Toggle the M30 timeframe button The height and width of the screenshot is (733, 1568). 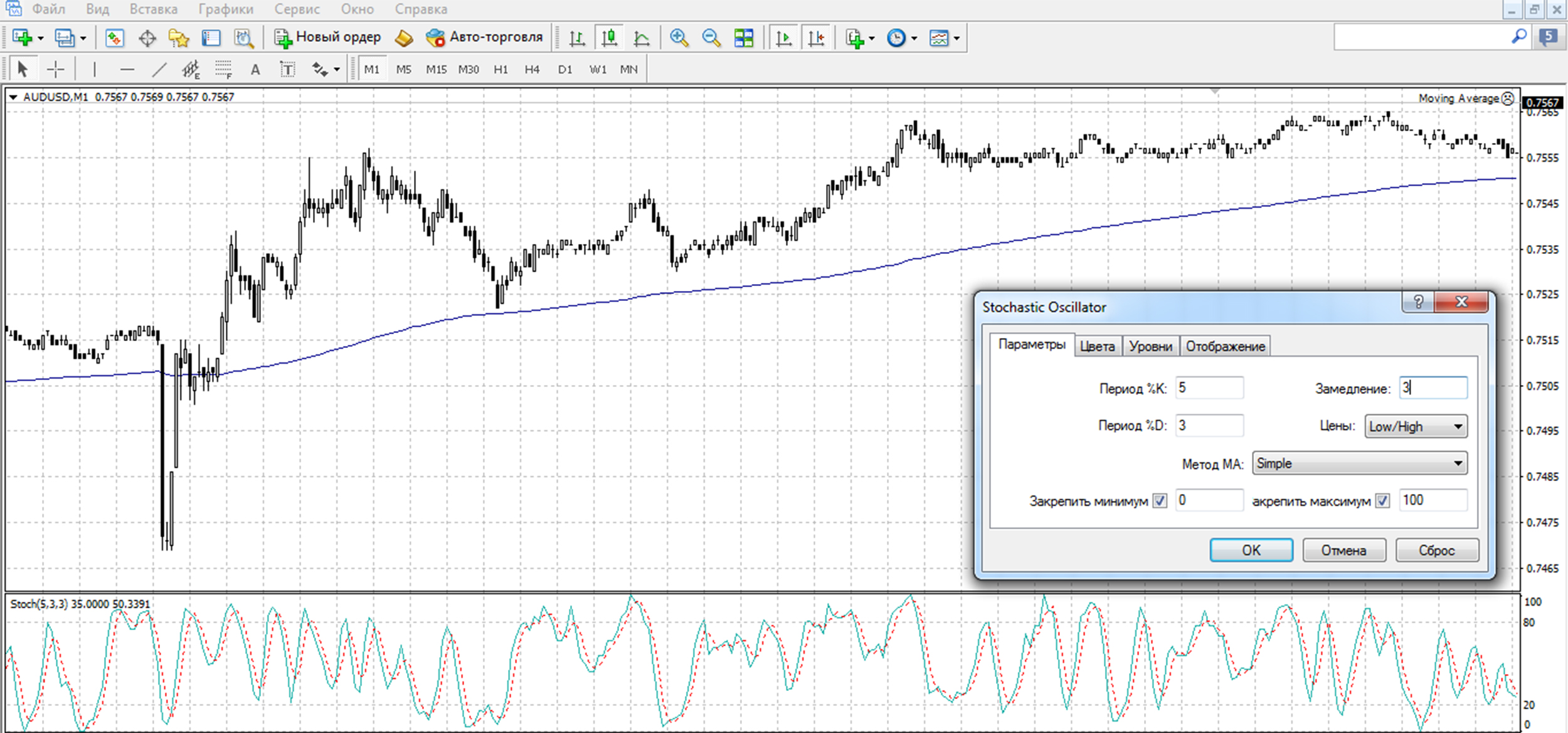469,69
